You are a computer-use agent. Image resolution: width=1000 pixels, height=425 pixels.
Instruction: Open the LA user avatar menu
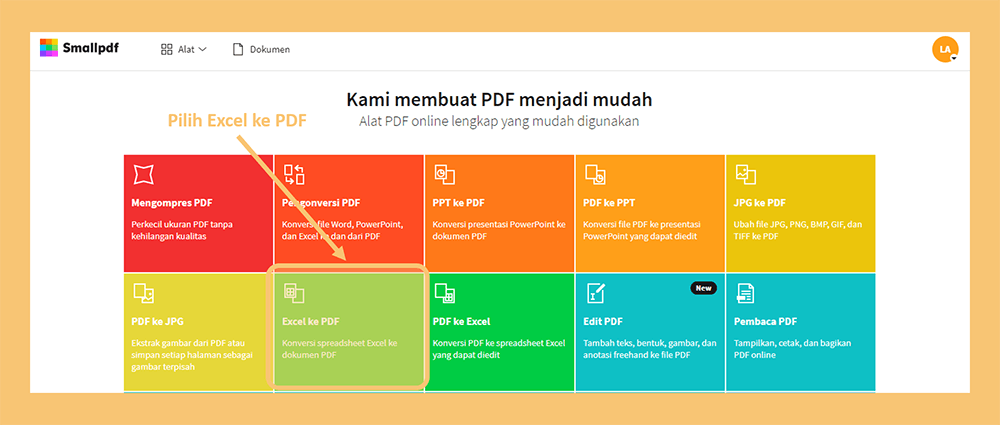pos(945,49)
